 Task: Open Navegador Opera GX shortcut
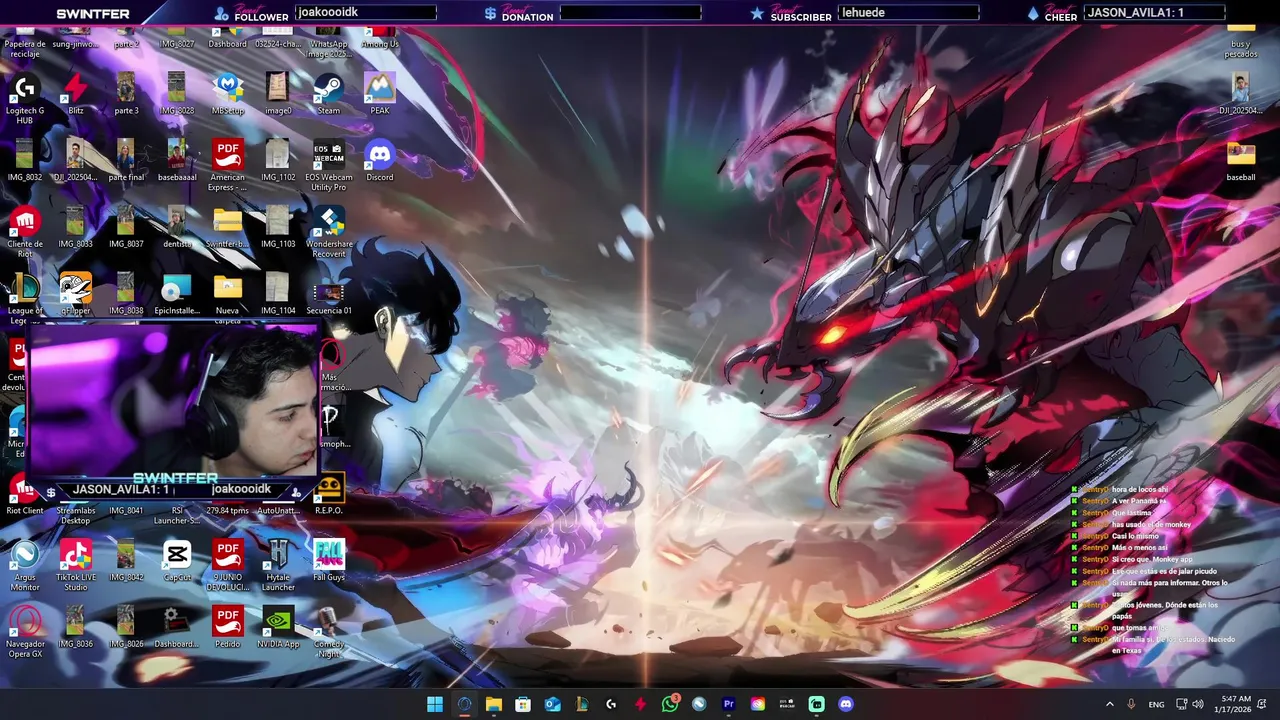25,632
